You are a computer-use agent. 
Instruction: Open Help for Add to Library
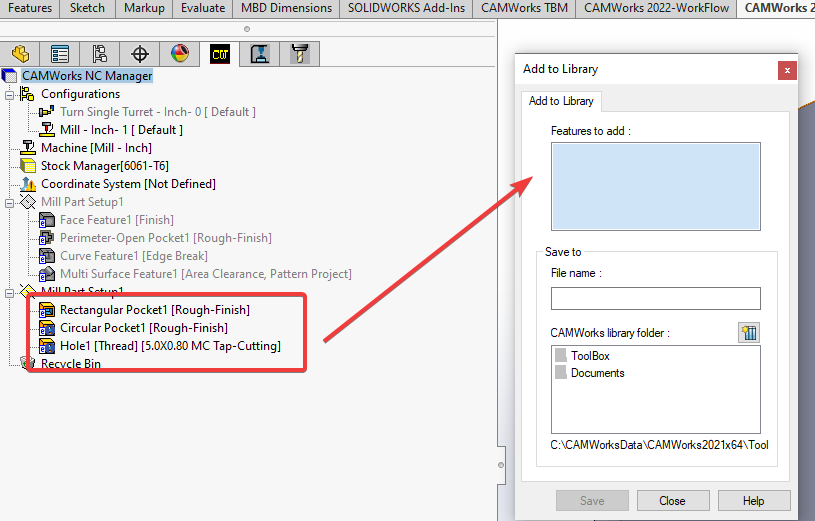pos(754,501)
